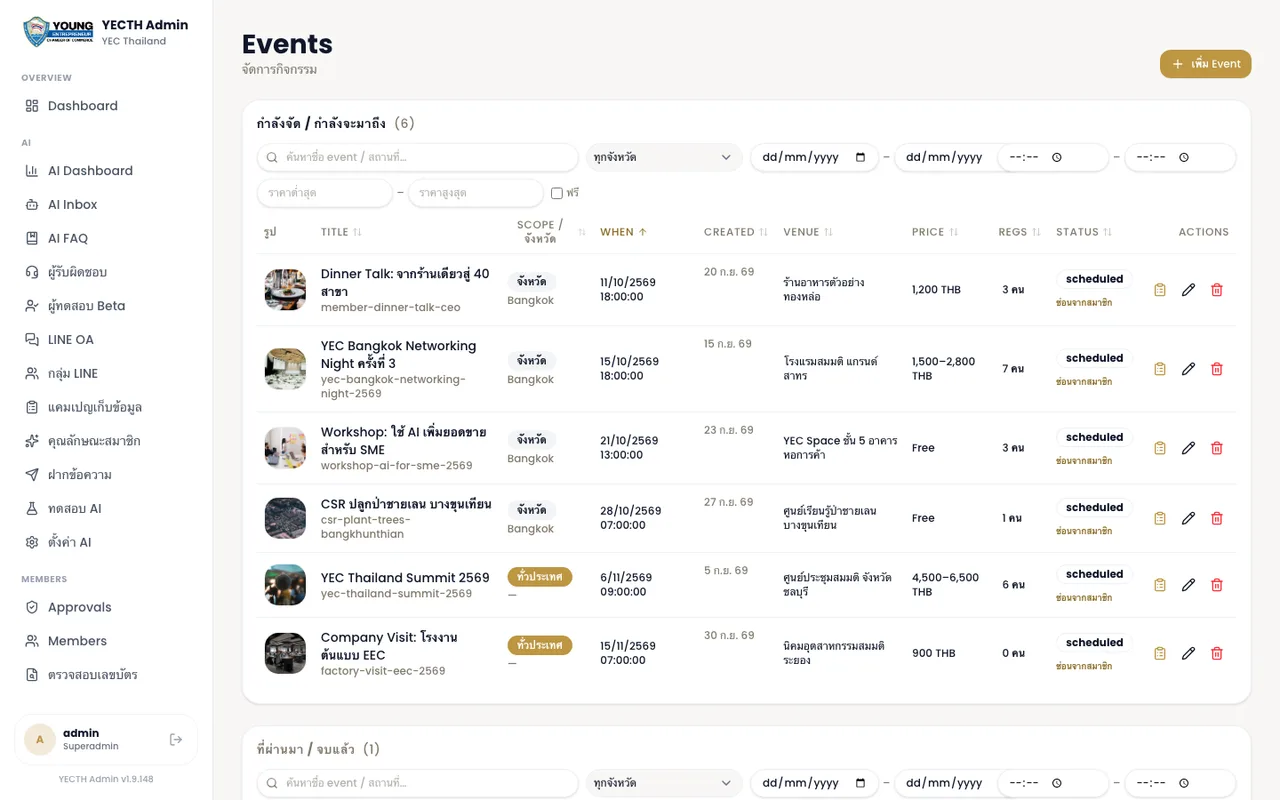
Task: Open LINE OA section
Action: tap(106, 339)
